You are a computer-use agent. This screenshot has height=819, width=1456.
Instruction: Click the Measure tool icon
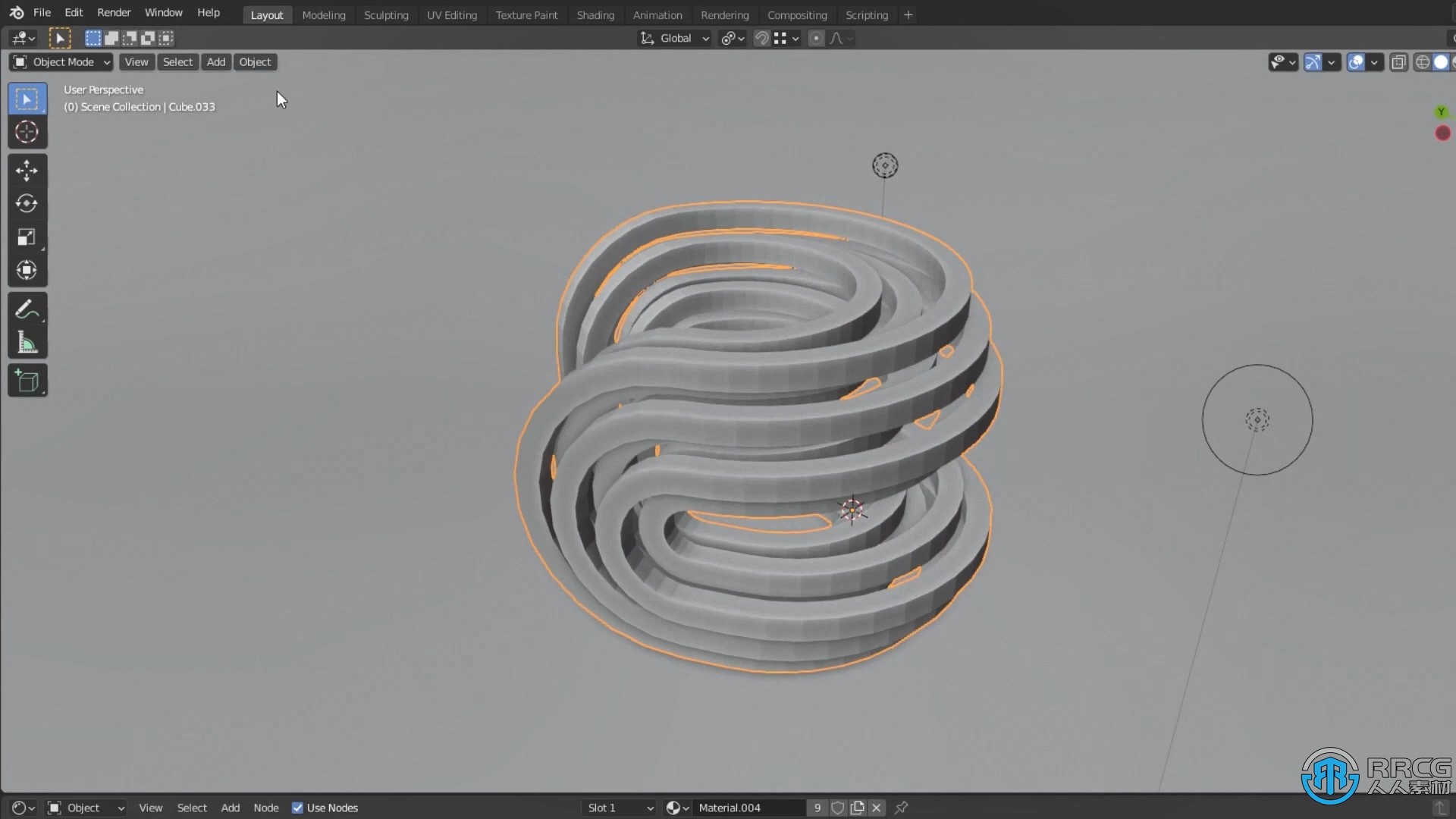(x=27, y=343)
